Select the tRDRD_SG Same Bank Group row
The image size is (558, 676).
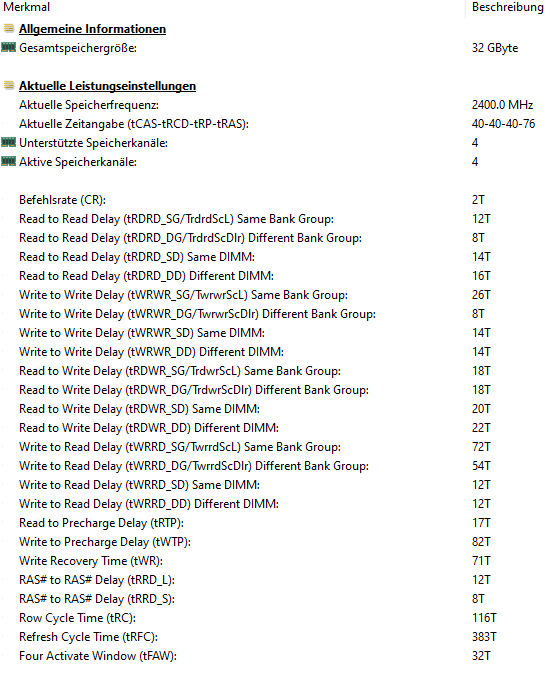[x=279, y=219]
